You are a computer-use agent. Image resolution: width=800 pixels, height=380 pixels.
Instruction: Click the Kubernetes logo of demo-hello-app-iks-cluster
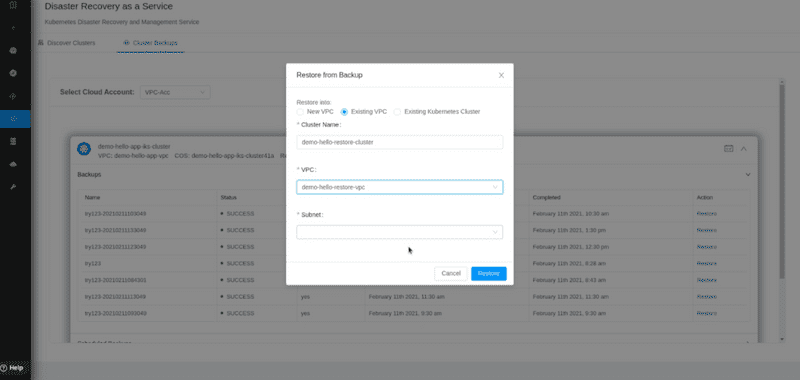(84, 149)
